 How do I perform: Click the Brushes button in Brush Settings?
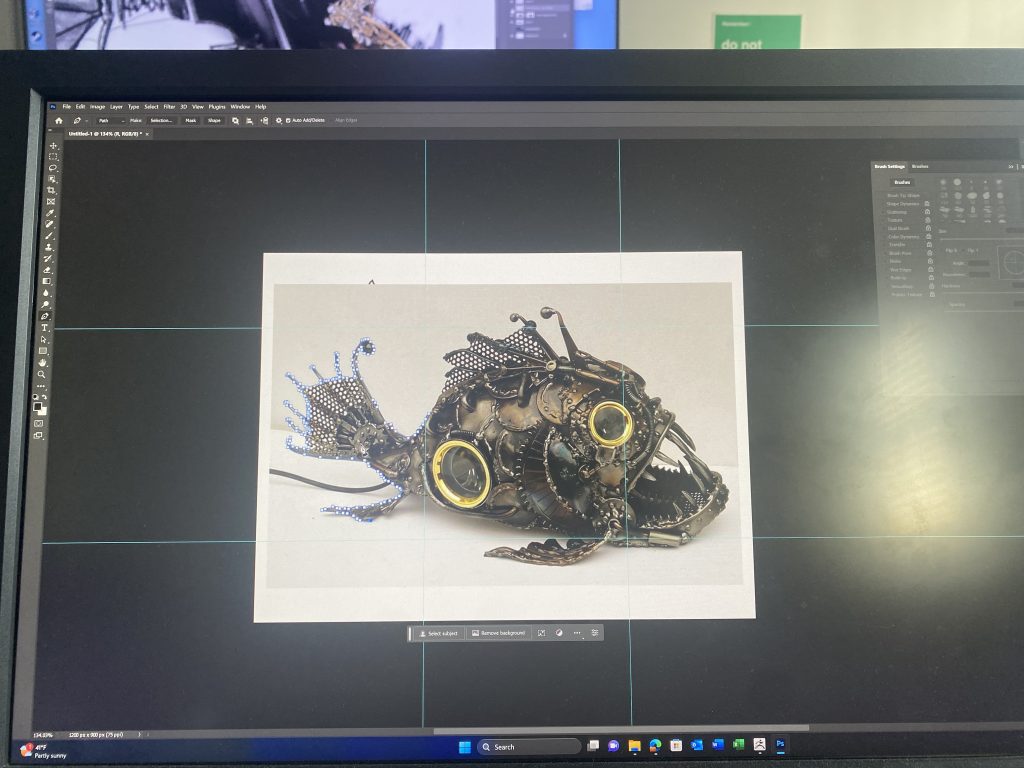[902, 183]
